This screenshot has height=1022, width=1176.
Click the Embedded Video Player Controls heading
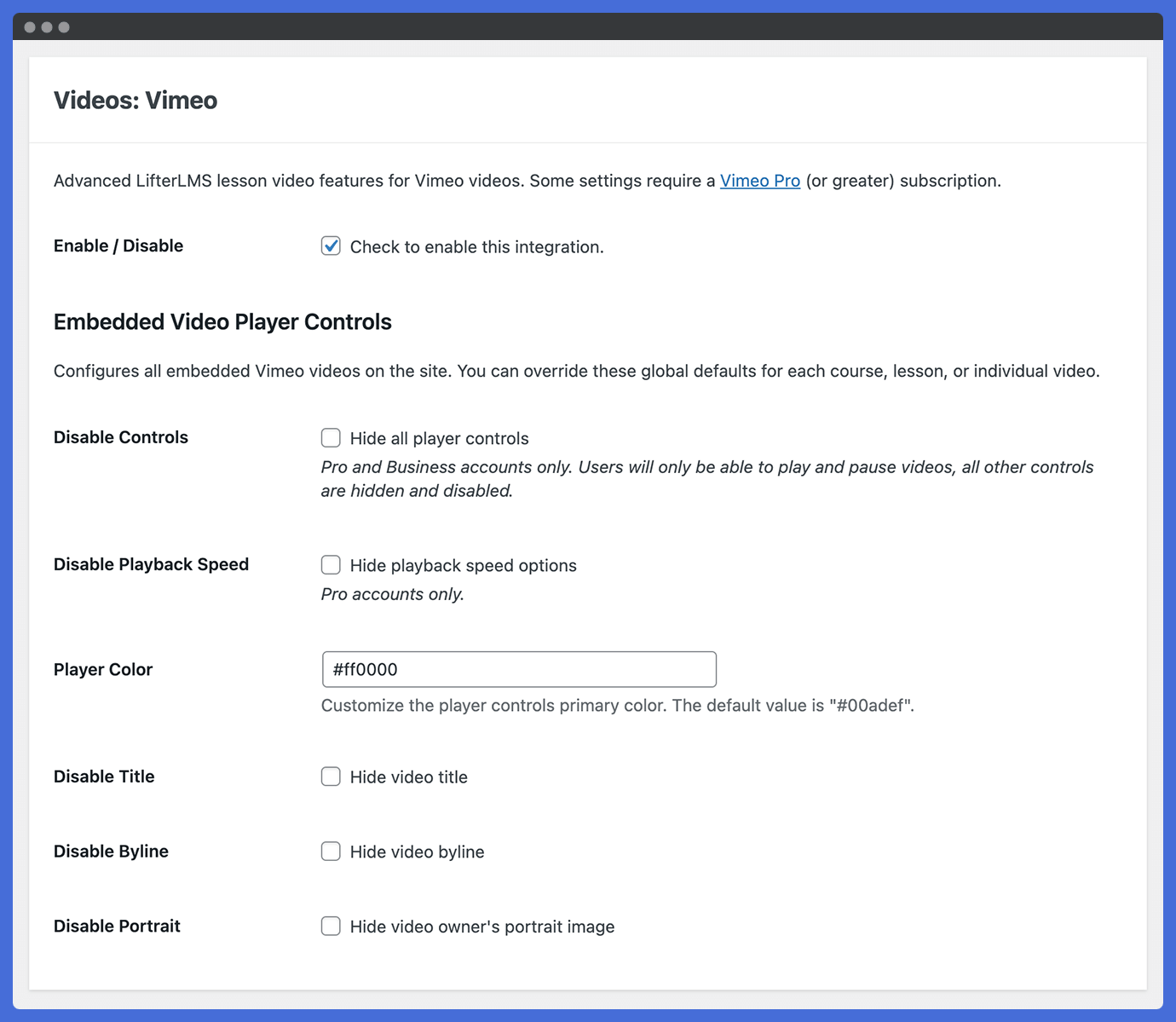pos(222,322)
